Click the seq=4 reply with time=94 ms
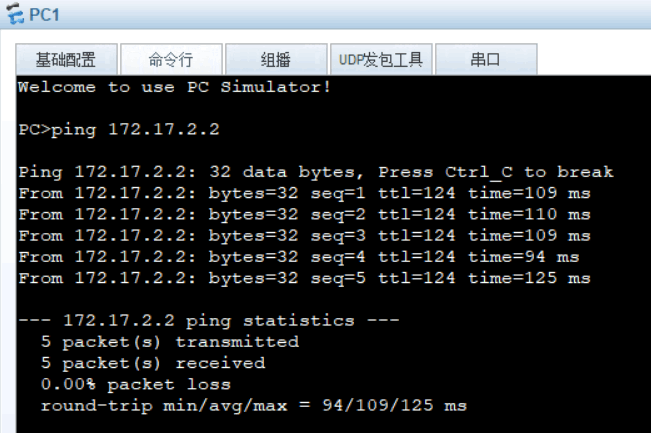 299,257
